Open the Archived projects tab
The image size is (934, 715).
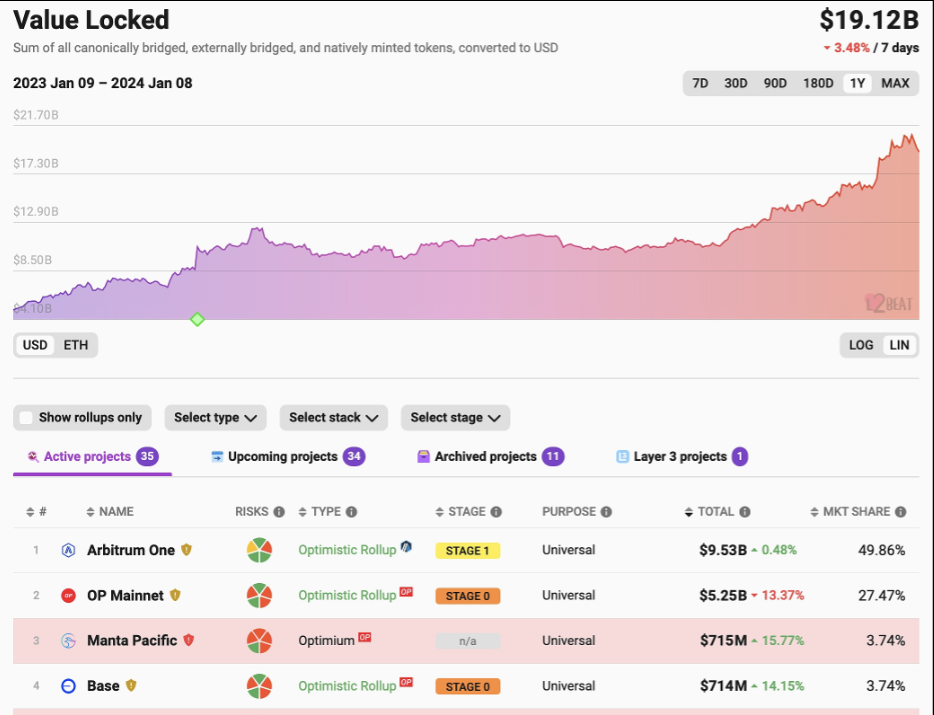(486, 457)
